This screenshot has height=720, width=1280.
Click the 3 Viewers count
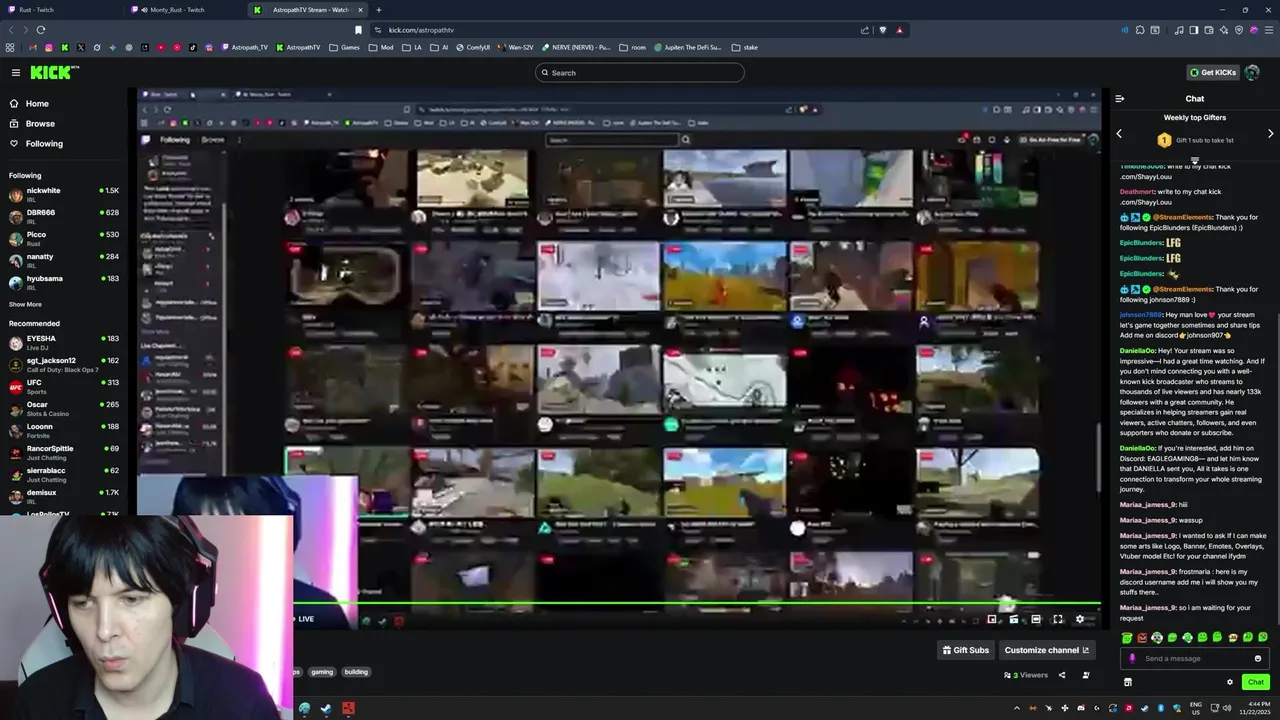1026,675
